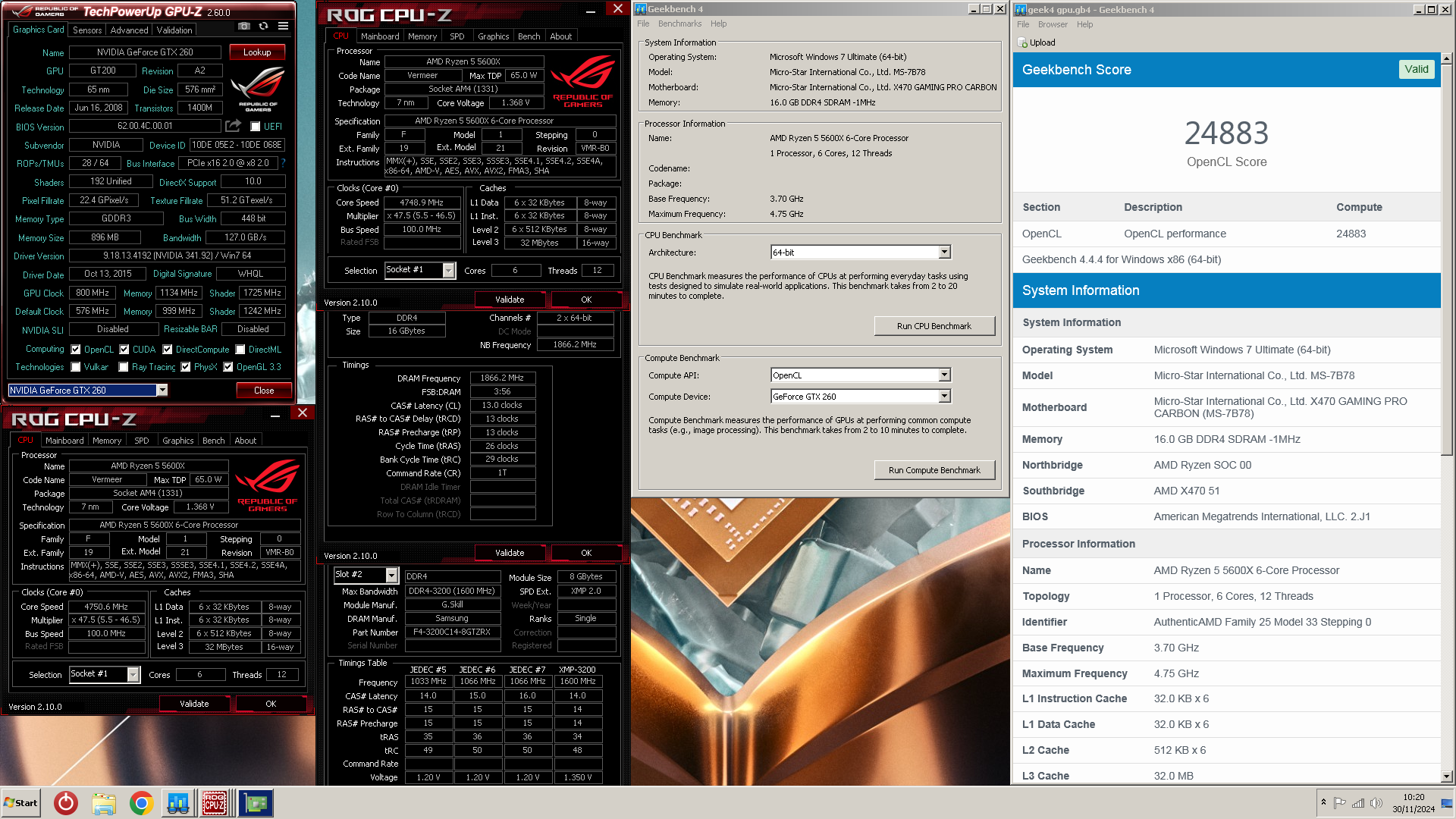Switch to ROG CPU-Z taskbar icon

215,803
